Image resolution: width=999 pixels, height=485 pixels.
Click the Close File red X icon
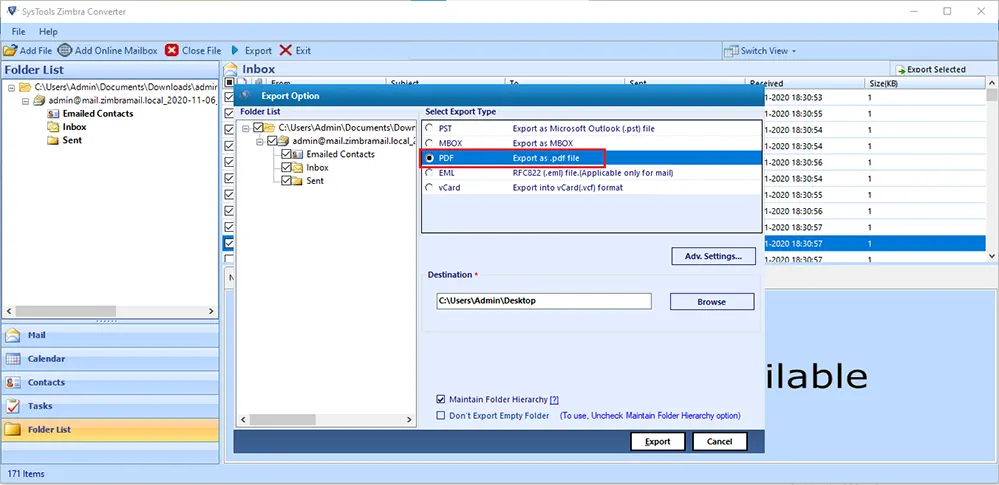click(x=171, y=50)
